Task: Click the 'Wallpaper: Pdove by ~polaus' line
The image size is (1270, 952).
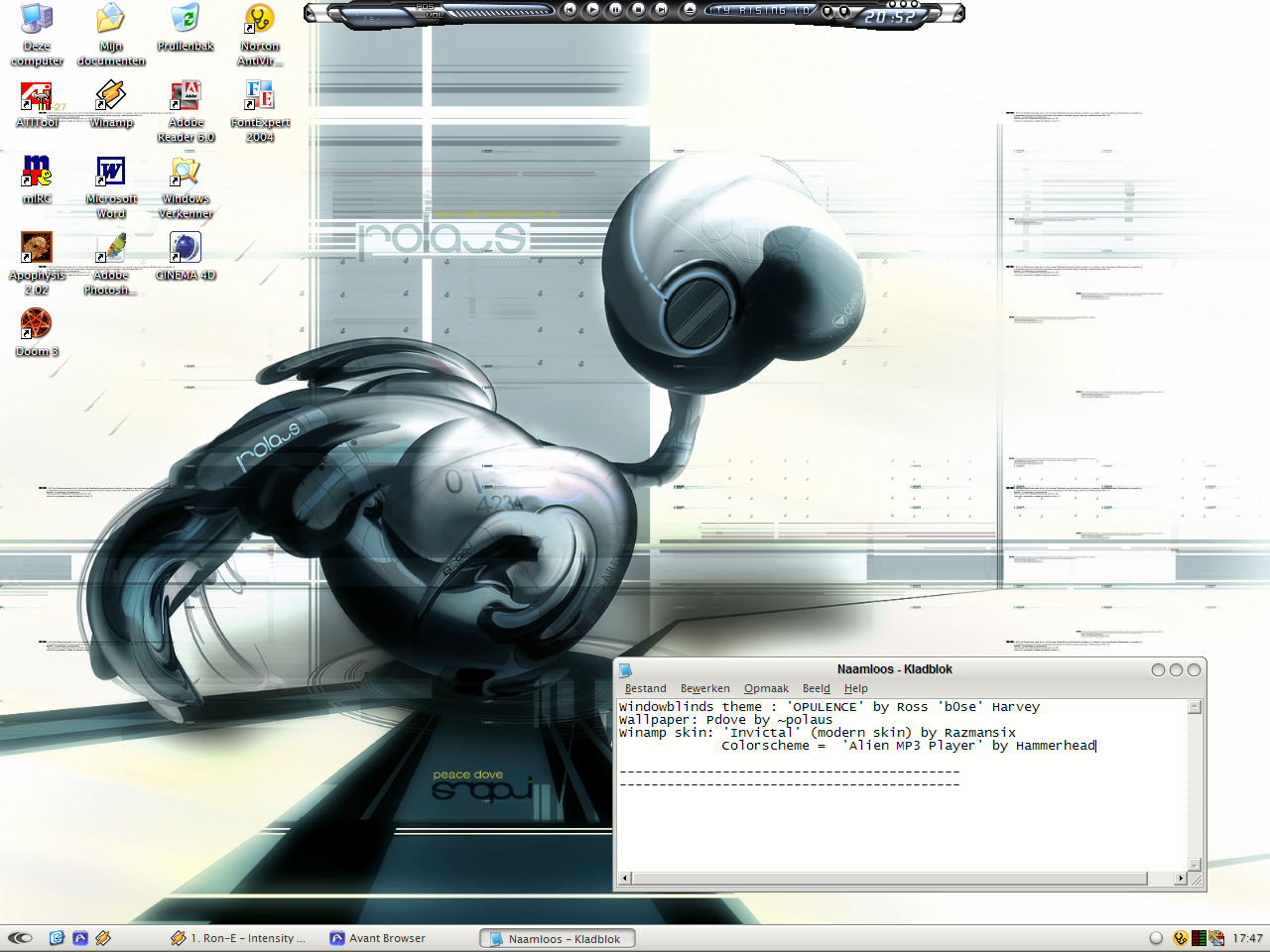Action: pyautogui.click(x=725, y=720)
